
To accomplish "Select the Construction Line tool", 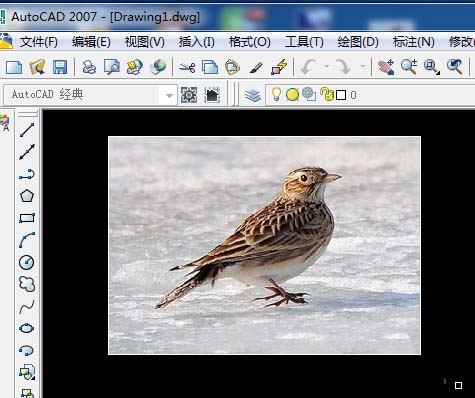I will (27, 152).
